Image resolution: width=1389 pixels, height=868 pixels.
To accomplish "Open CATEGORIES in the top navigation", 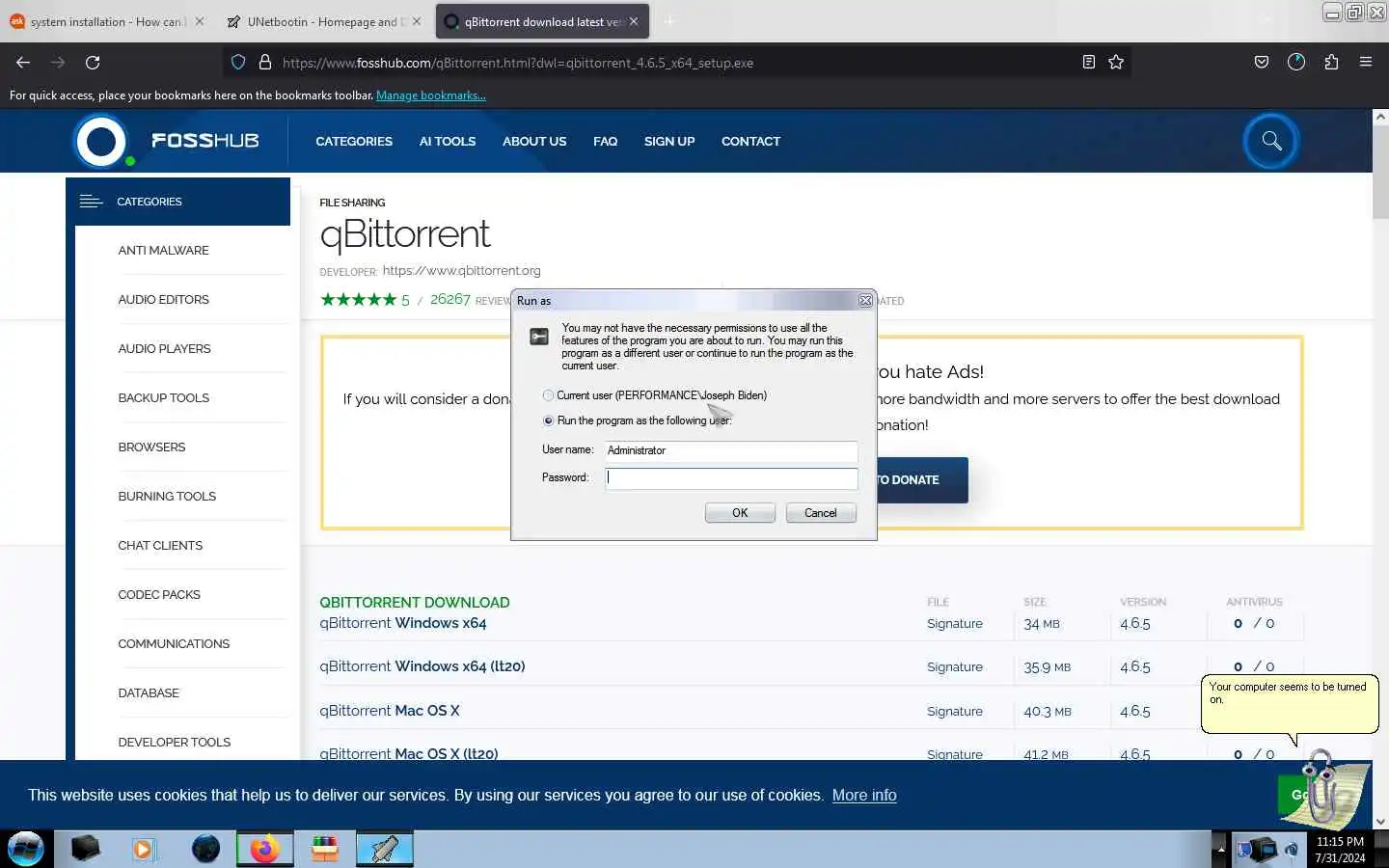I will coord(354,141).
